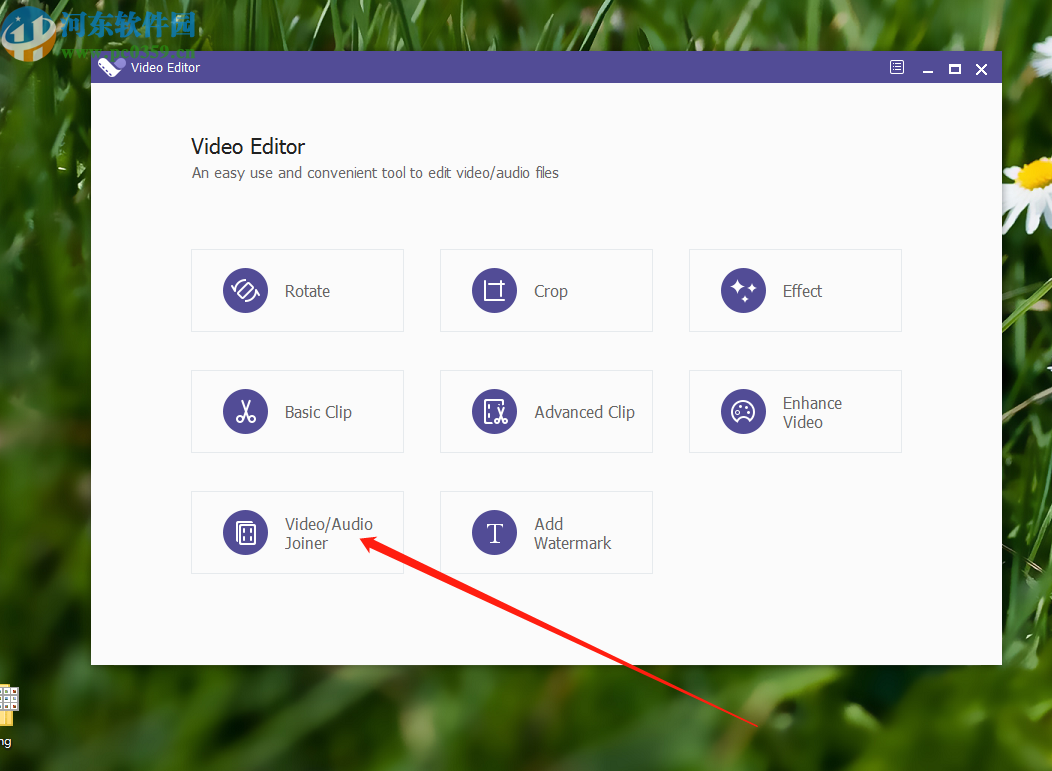The width and height of the screenshot is (1052, 771).
Task: Click the Basic Clip scissors icon
Action: coord(246,411)
